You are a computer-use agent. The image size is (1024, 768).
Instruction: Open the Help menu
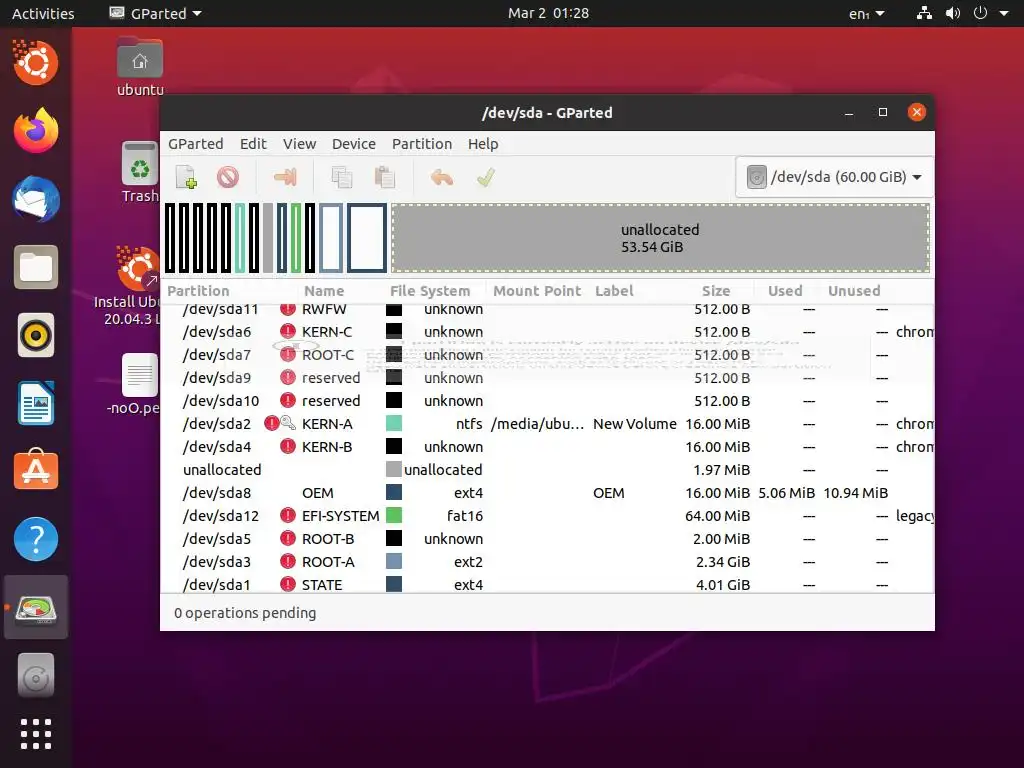coord(483,144)
